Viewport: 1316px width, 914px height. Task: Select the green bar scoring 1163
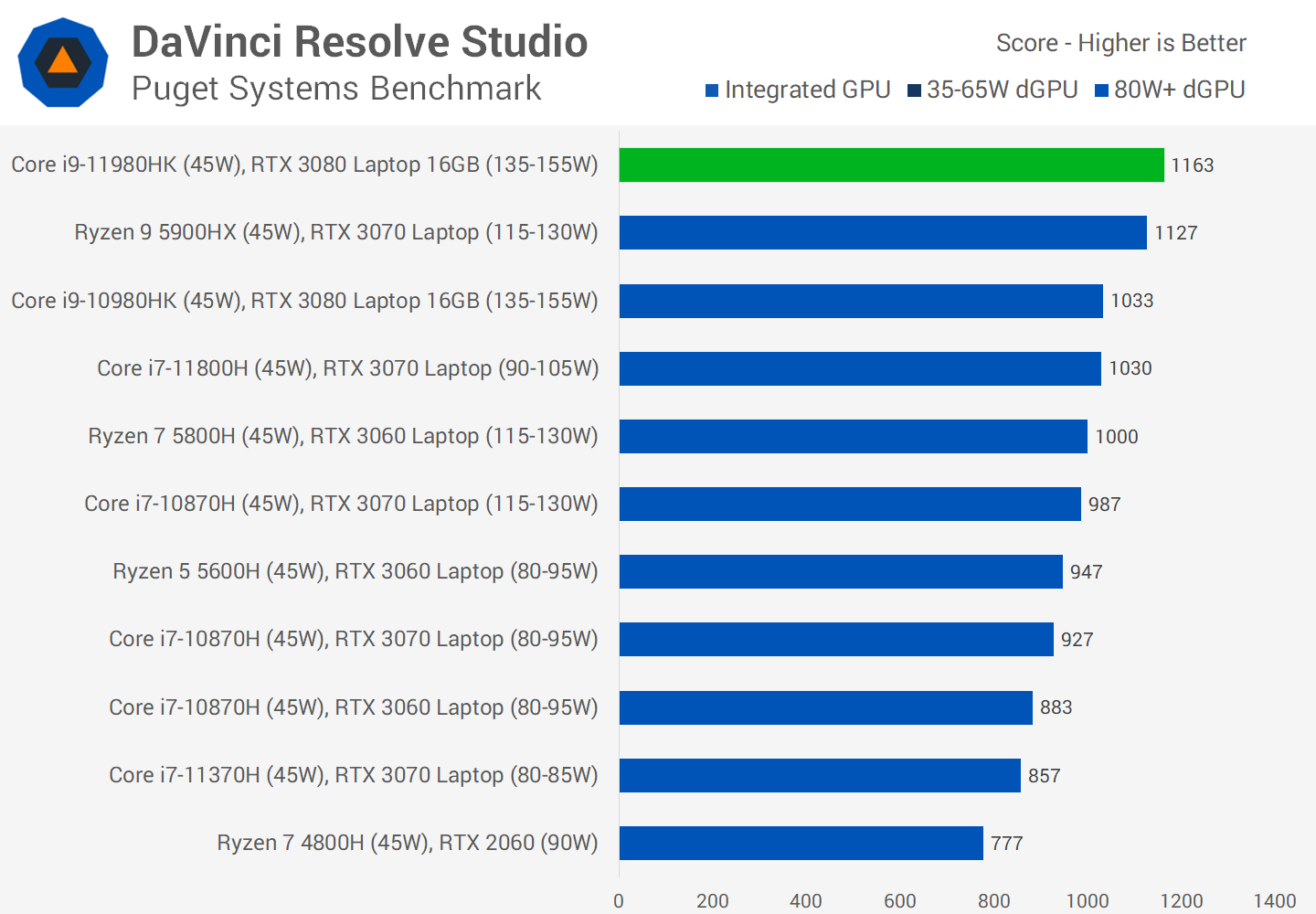point(892,165)
